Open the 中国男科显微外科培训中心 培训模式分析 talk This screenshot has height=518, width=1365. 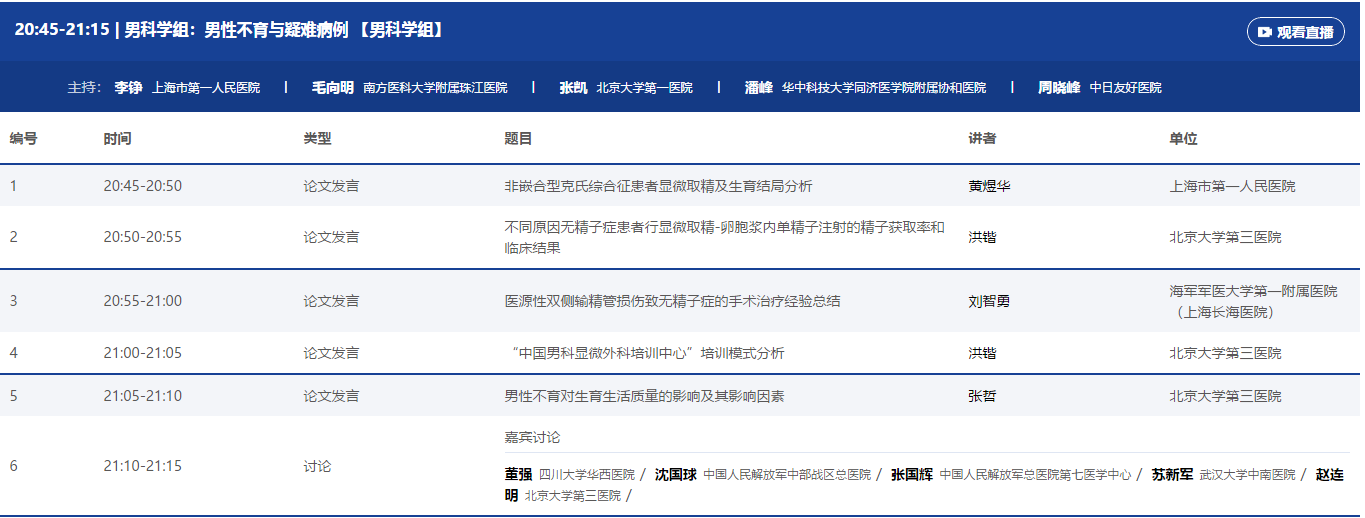pos(647,353)
